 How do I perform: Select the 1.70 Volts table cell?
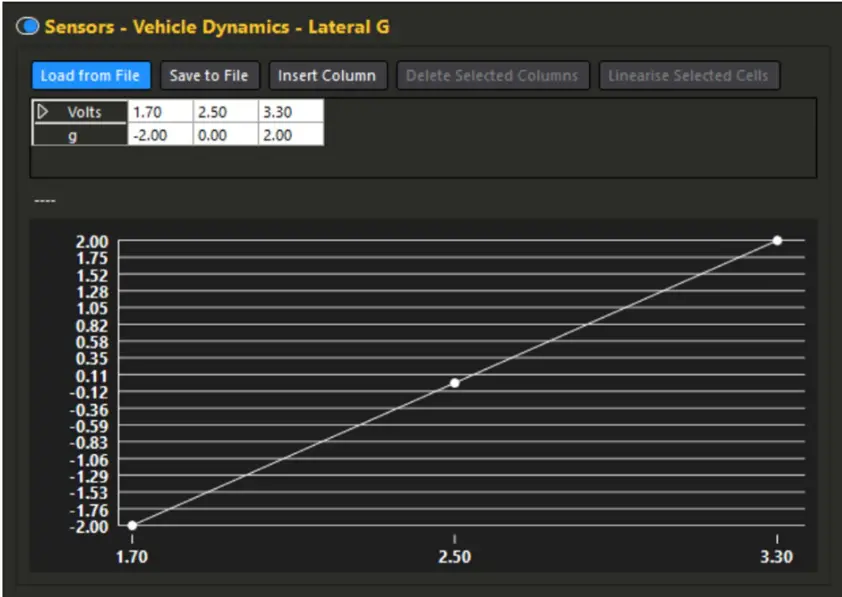[x=159, y=112]
